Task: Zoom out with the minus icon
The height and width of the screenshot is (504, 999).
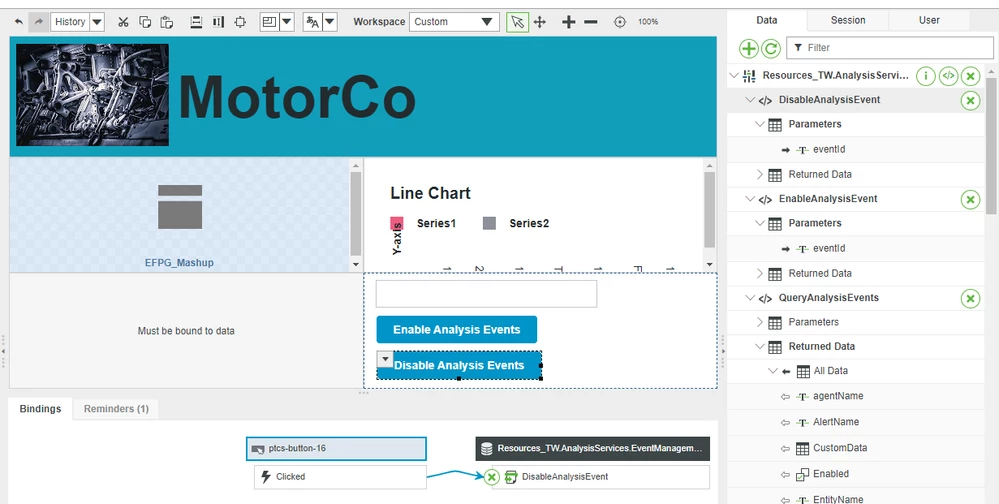Action: [591, 22]
